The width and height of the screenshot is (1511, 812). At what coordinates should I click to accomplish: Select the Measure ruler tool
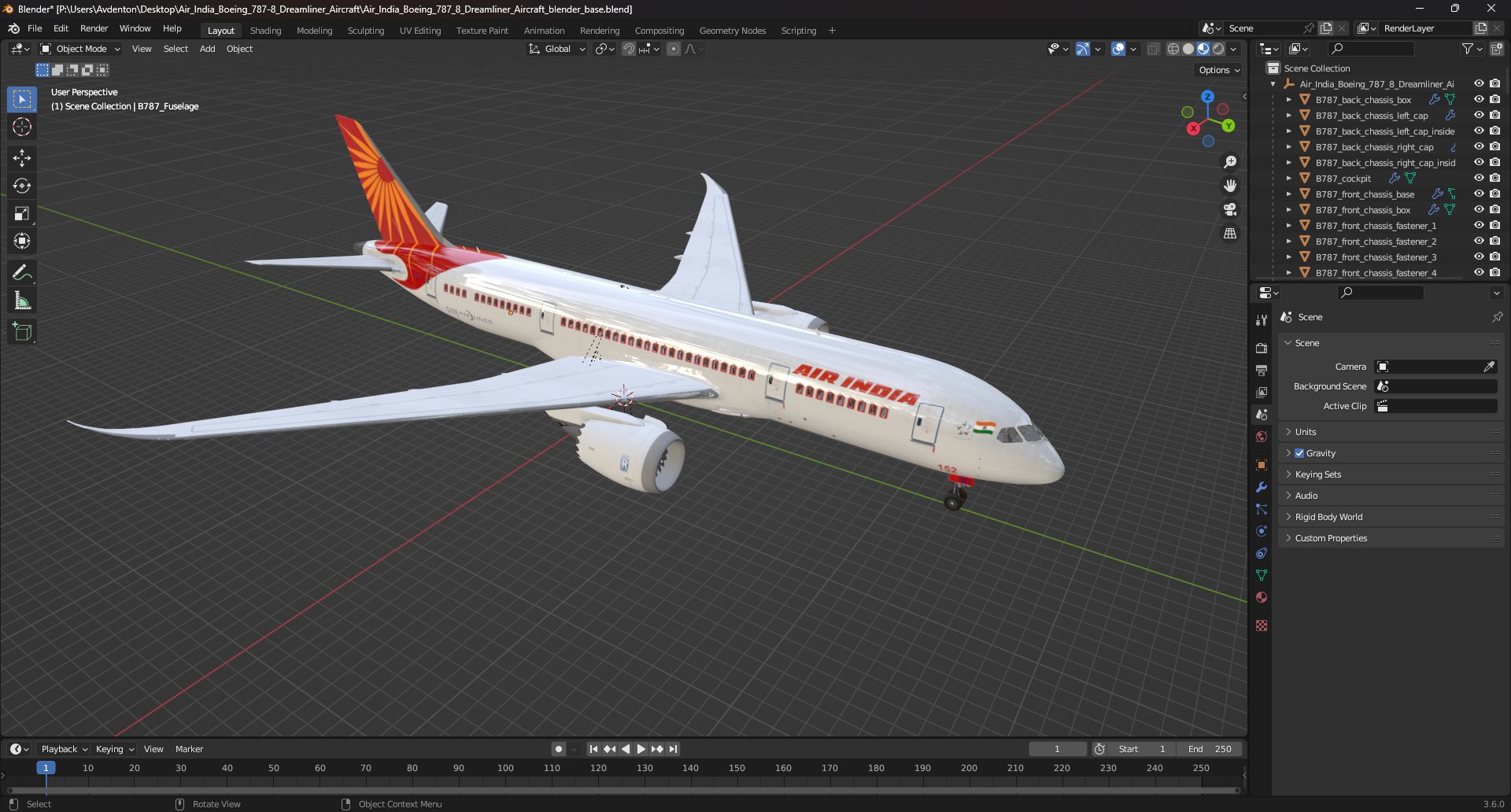22,301
